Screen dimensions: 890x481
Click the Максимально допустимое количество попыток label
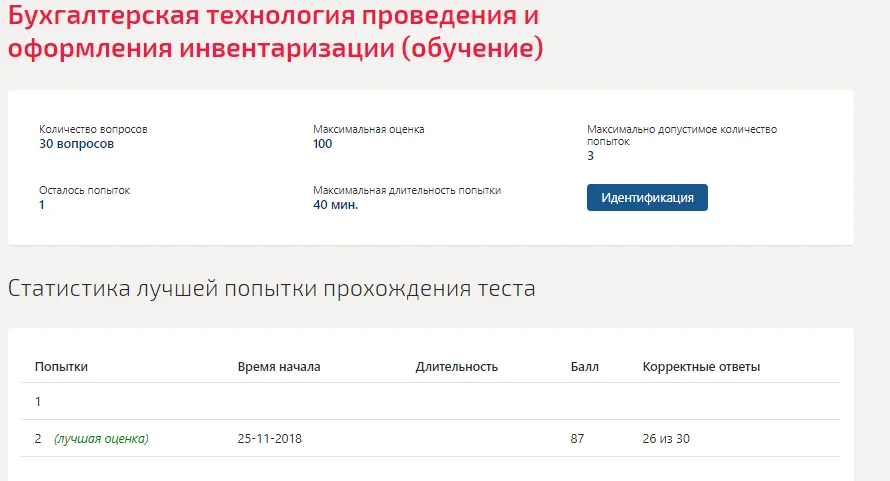[682, 135]
